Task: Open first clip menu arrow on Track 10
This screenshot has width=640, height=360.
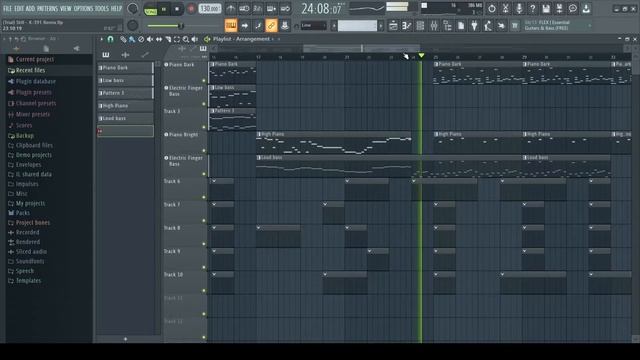Action: tap(214, 274)
